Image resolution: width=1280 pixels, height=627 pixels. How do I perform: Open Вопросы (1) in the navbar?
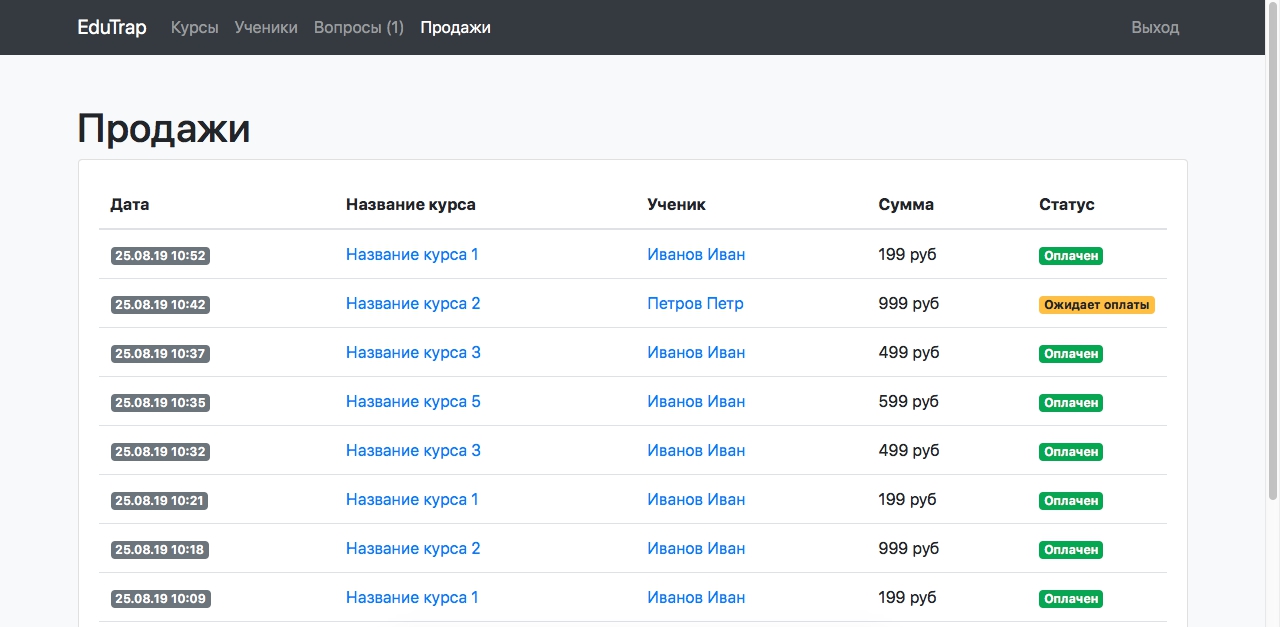(x=359, y=27)
